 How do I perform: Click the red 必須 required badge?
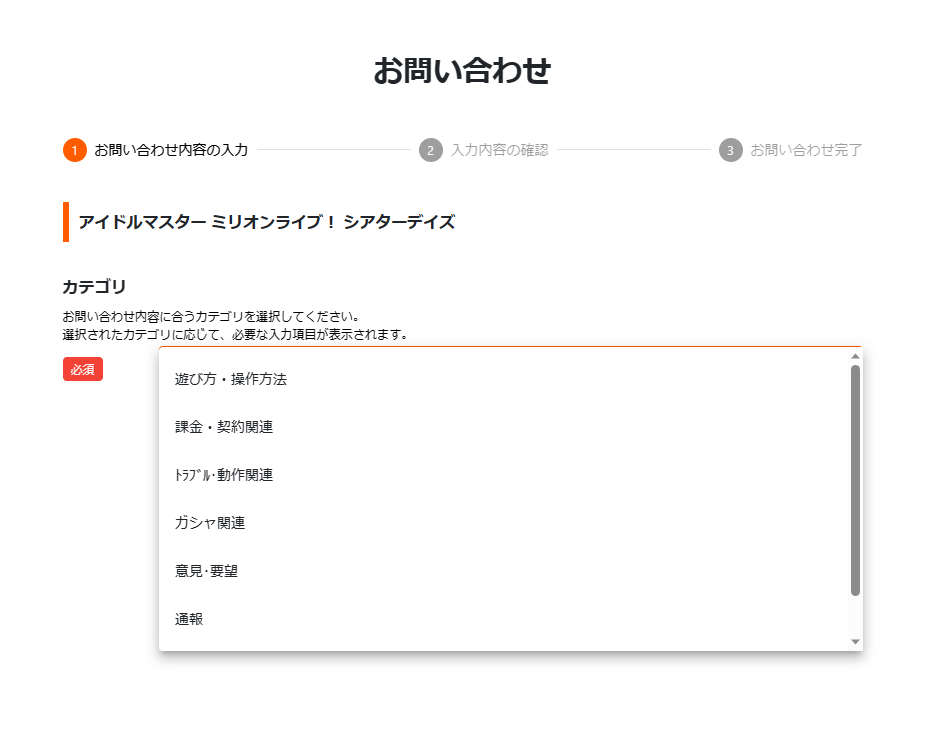[x=83, y=369]
